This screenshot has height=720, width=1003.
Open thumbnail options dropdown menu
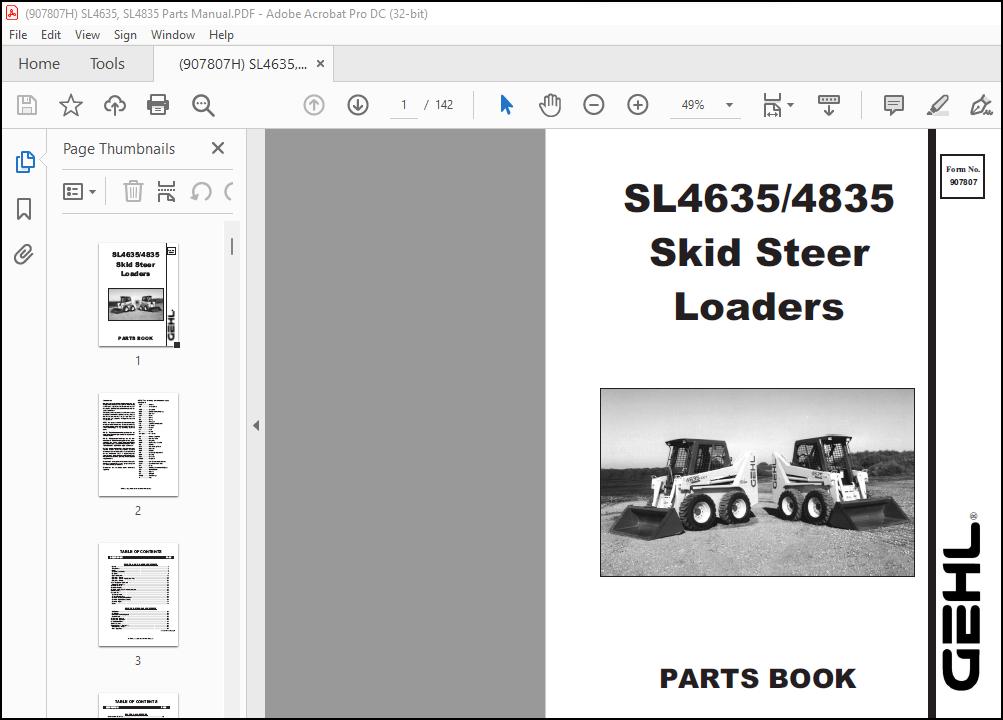click(x=79, y=191)
